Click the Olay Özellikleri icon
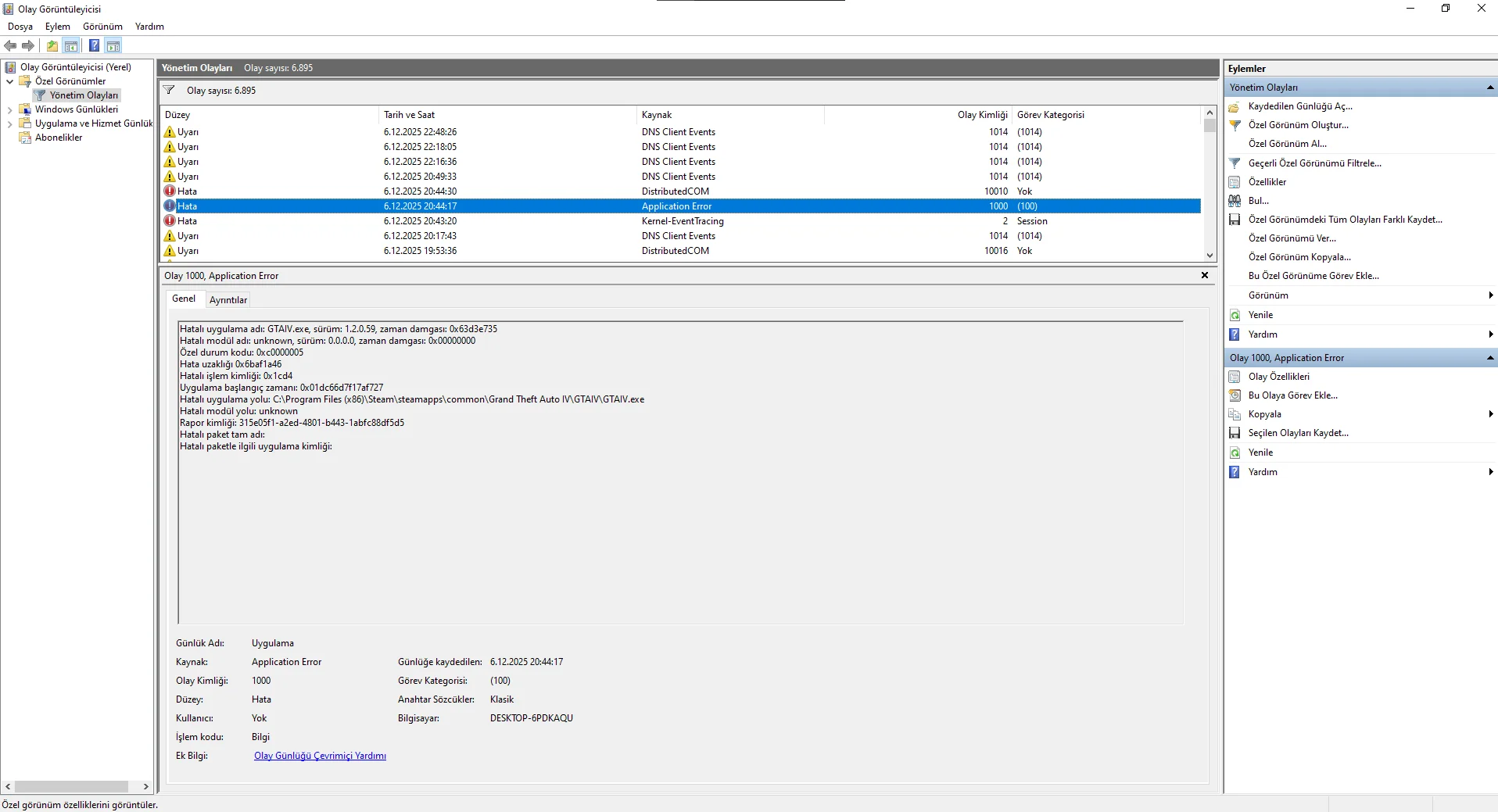1498x812 pixels. coord(1235,377)
